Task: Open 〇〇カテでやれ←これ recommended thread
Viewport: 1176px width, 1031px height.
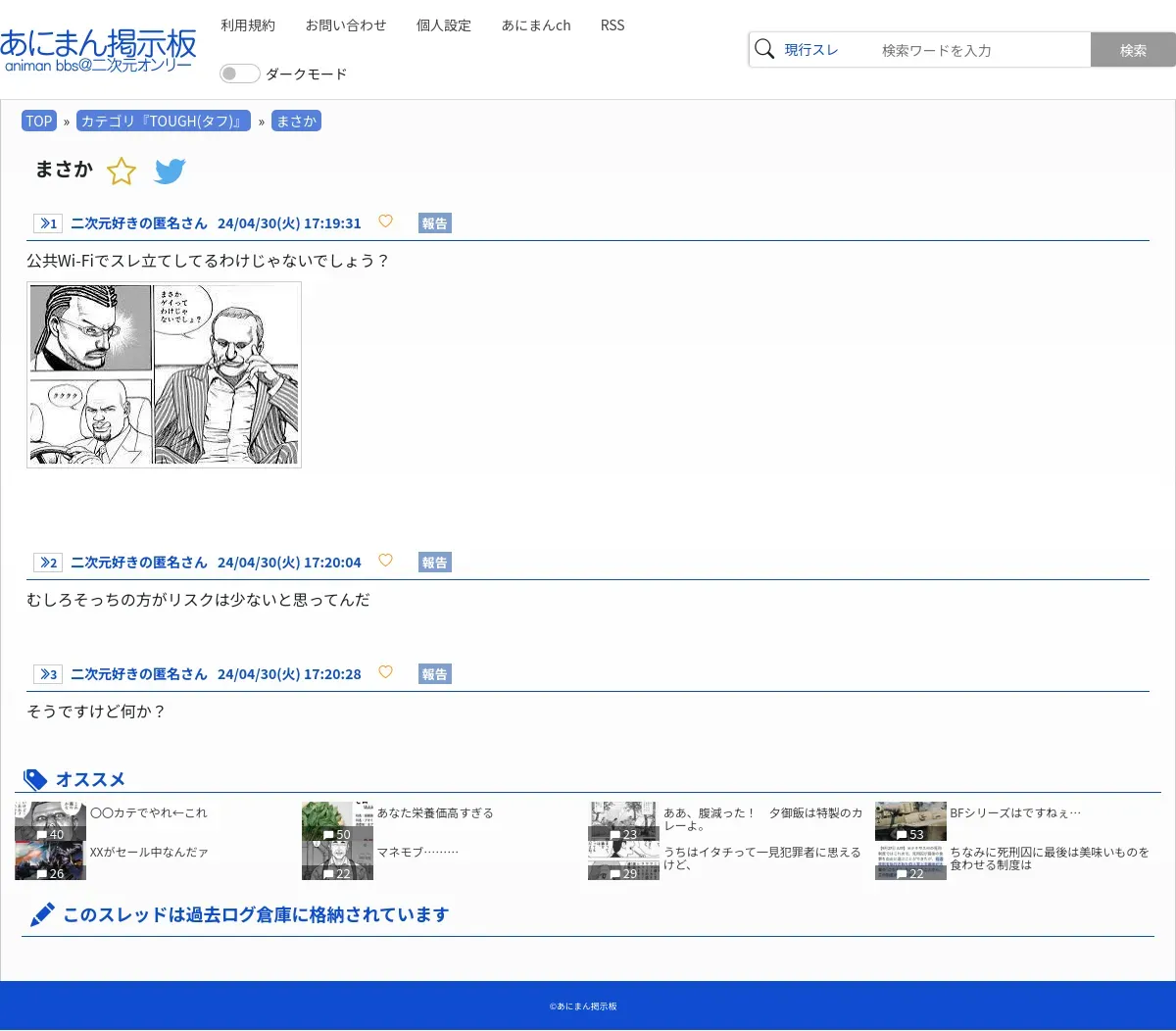Action: point(149,813)
